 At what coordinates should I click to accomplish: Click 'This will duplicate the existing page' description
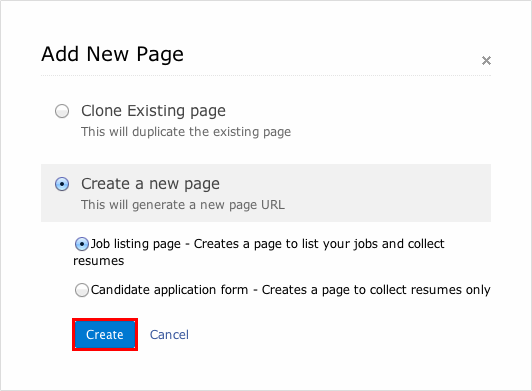[x=186, y=132]
